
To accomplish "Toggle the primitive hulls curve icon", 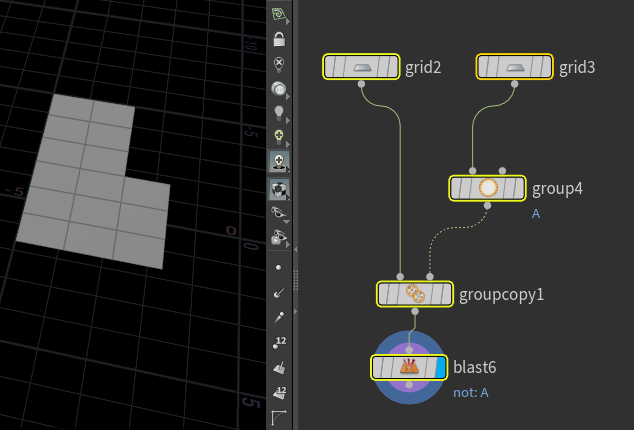I will point(279,417).
